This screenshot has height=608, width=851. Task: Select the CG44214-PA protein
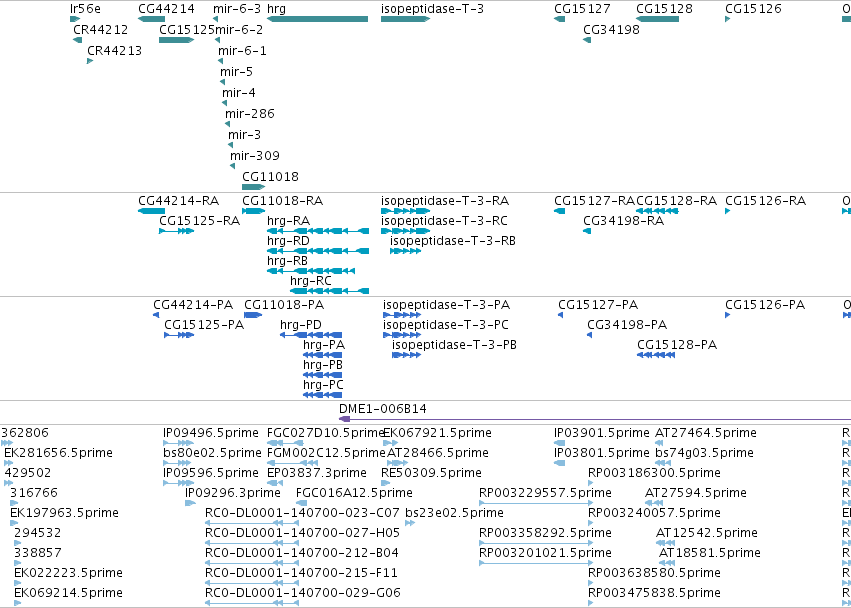click(156, 315)
